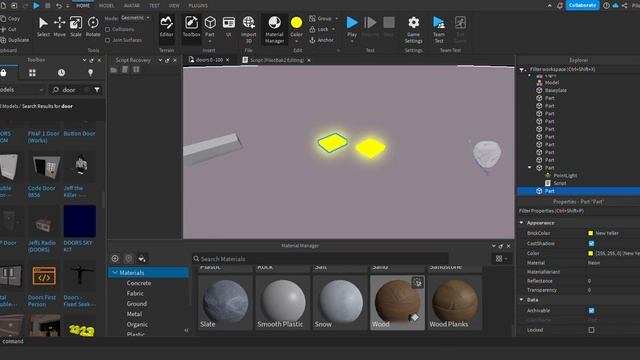
Task: Click the Lock tool
Action: (x=319, y=29)
